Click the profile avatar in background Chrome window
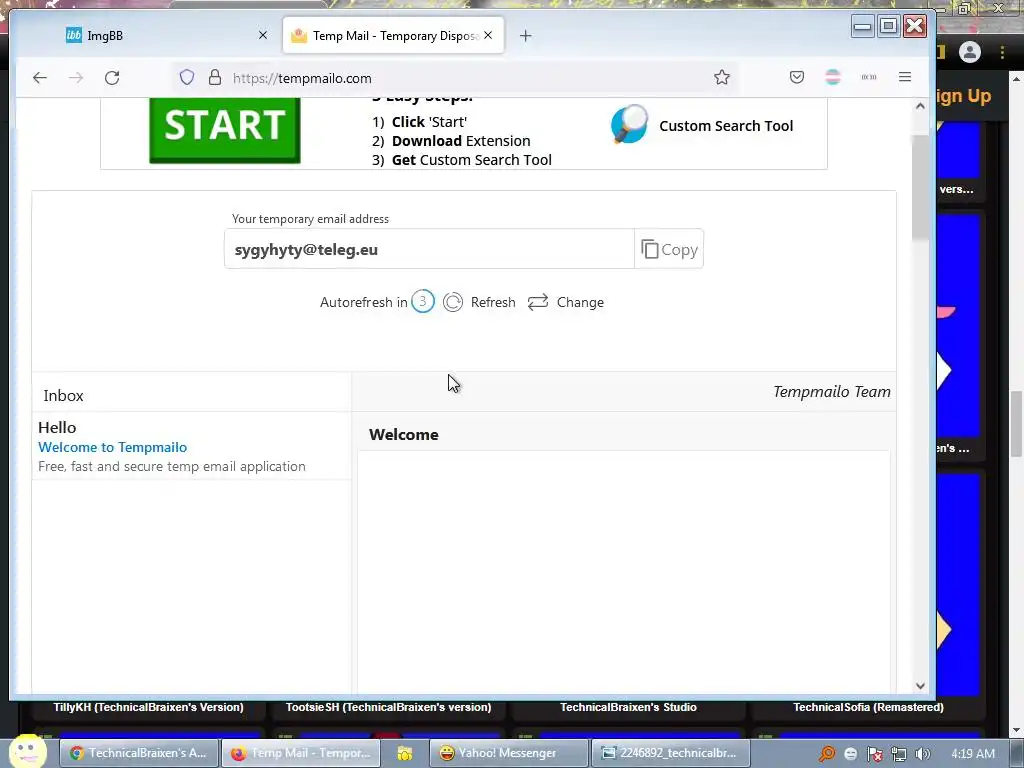This screenshot has width=1024, height=768. pyautogui.click(x=970, y=52)
